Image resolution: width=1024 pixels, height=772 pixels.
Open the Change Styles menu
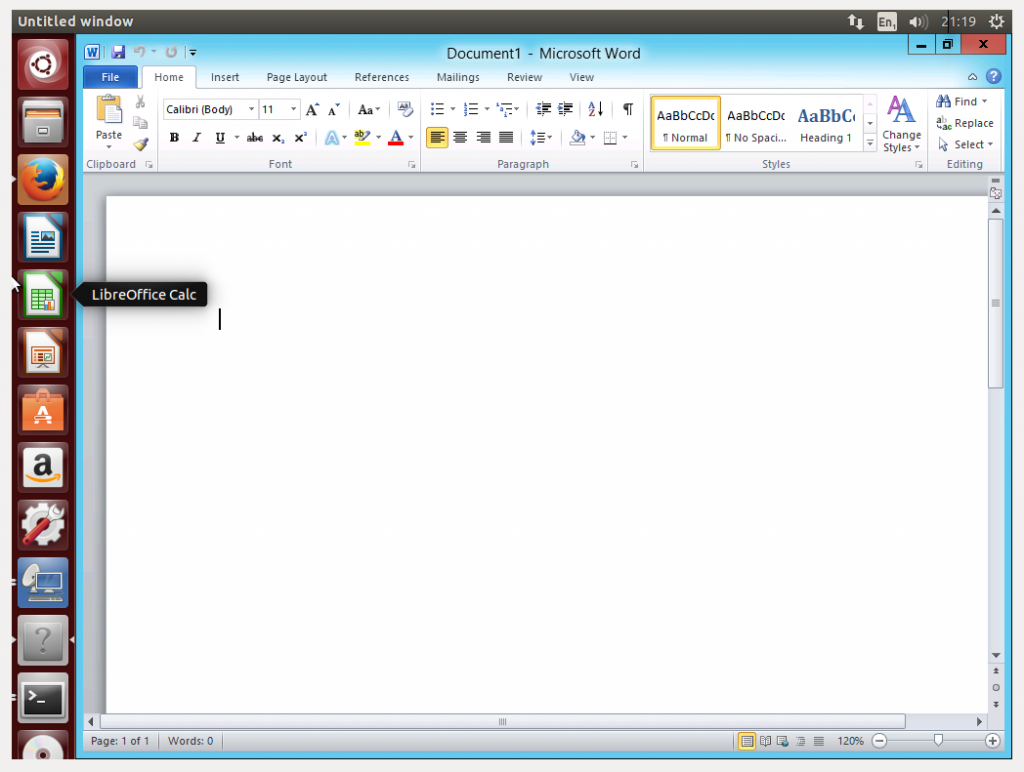point(901,125)
